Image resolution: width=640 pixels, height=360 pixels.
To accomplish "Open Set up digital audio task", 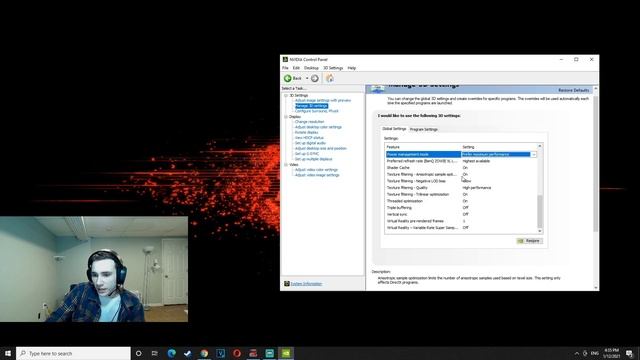I will [310, 143].
